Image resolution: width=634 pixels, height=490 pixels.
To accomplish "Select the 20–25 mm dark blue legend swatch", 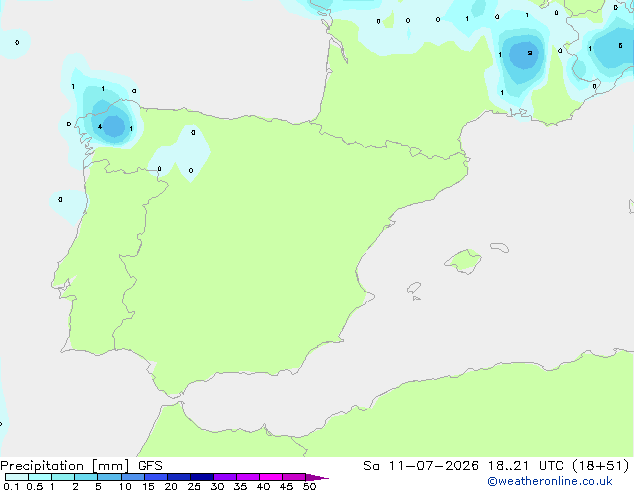I will click(x=178, y=477).
